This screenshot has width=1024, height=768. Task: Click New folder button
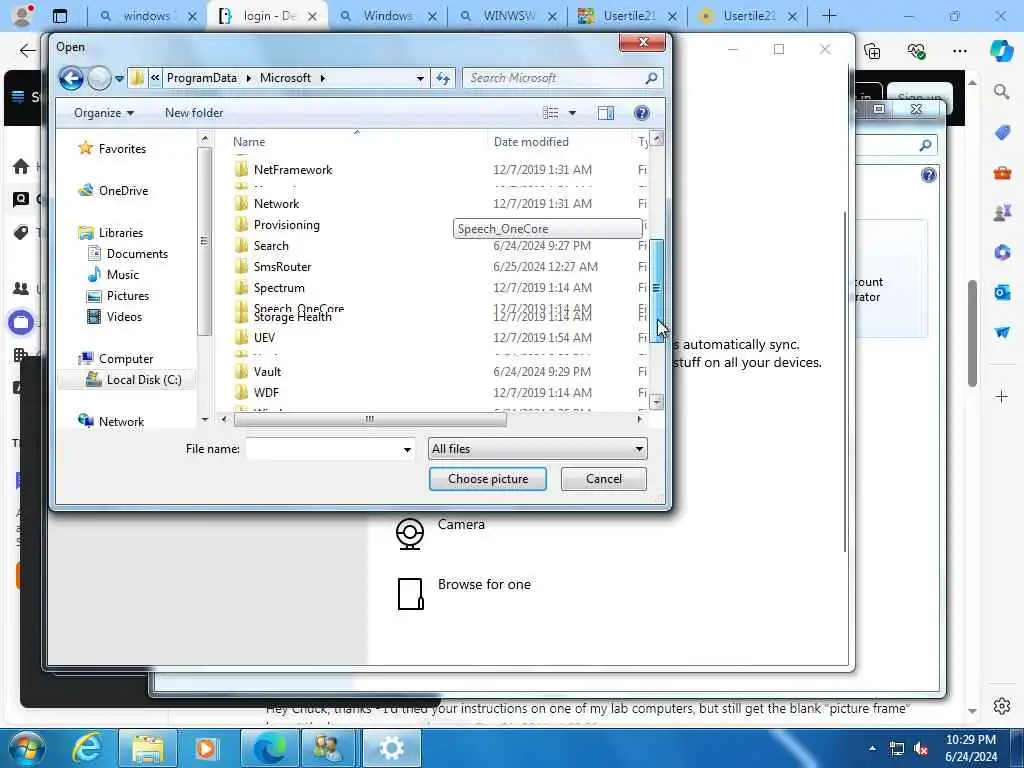[x=194, y=113]
